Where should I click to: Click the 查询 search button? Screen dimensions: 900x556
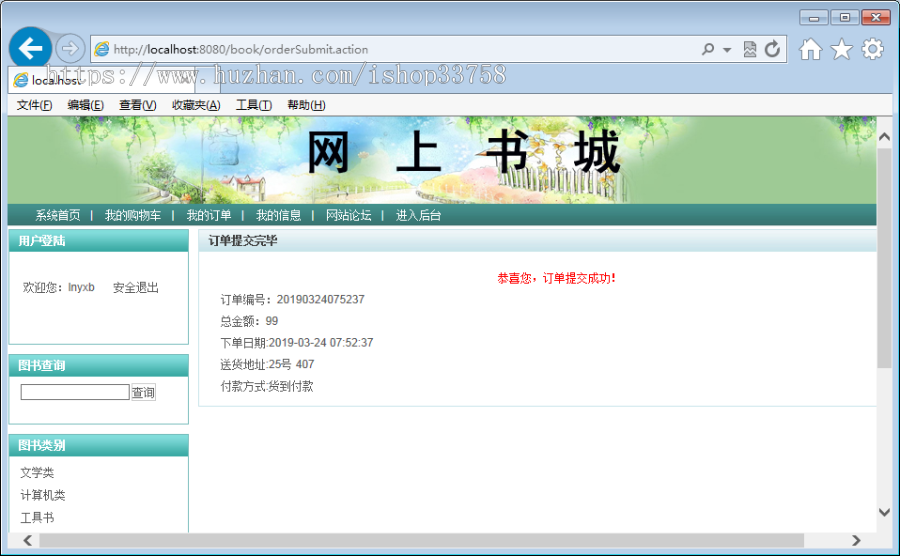coord(143,392)
